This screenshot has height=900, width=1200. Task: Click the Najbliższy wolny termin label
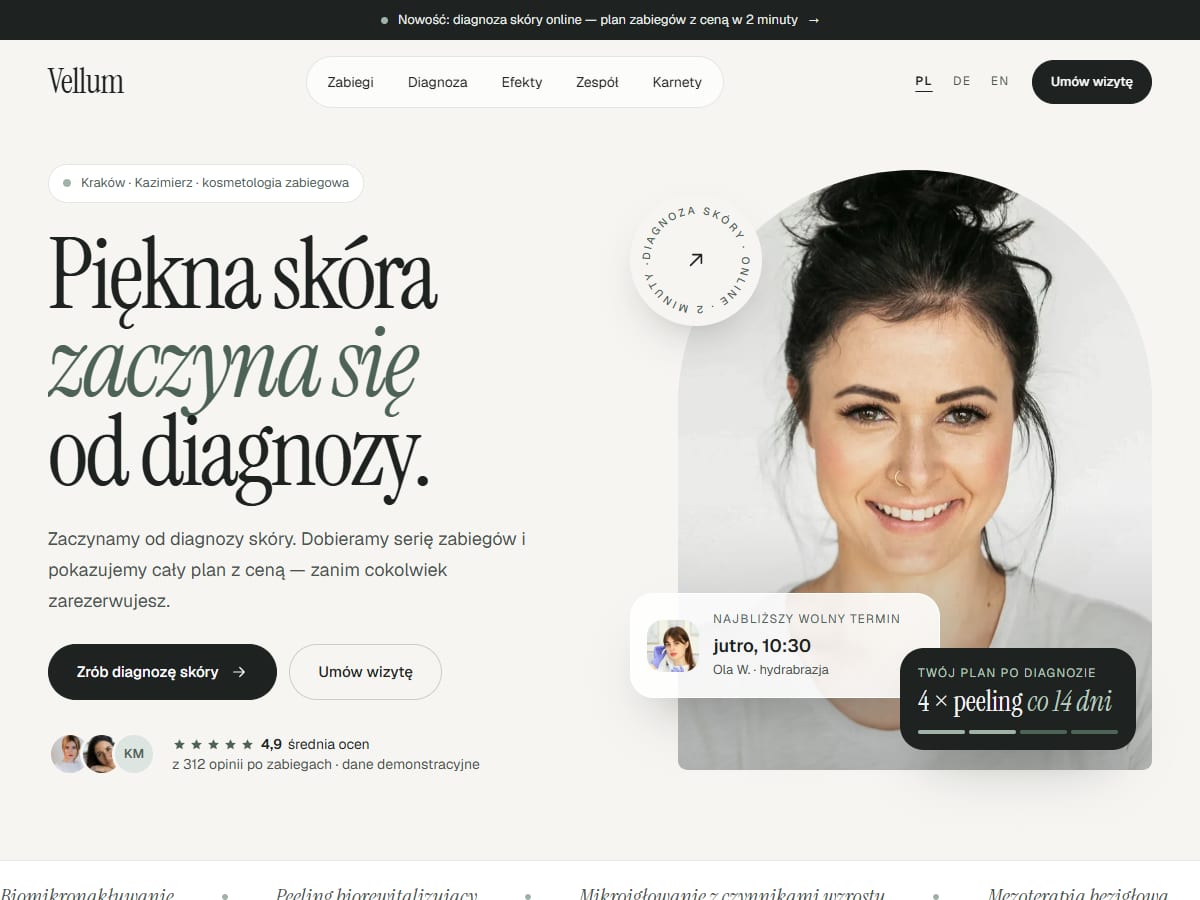[x=807, y=619]
